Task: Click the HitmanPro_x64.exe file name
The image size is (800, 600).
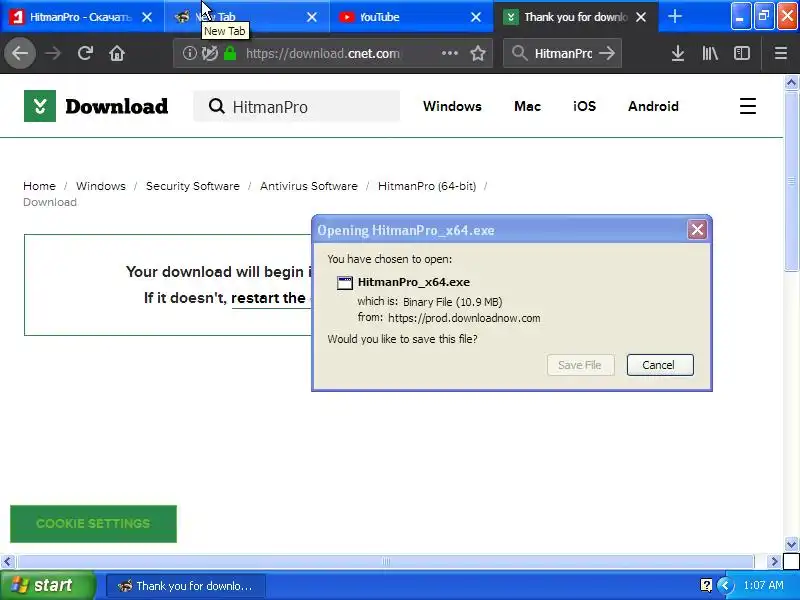Action: click(x=414, y=282)
